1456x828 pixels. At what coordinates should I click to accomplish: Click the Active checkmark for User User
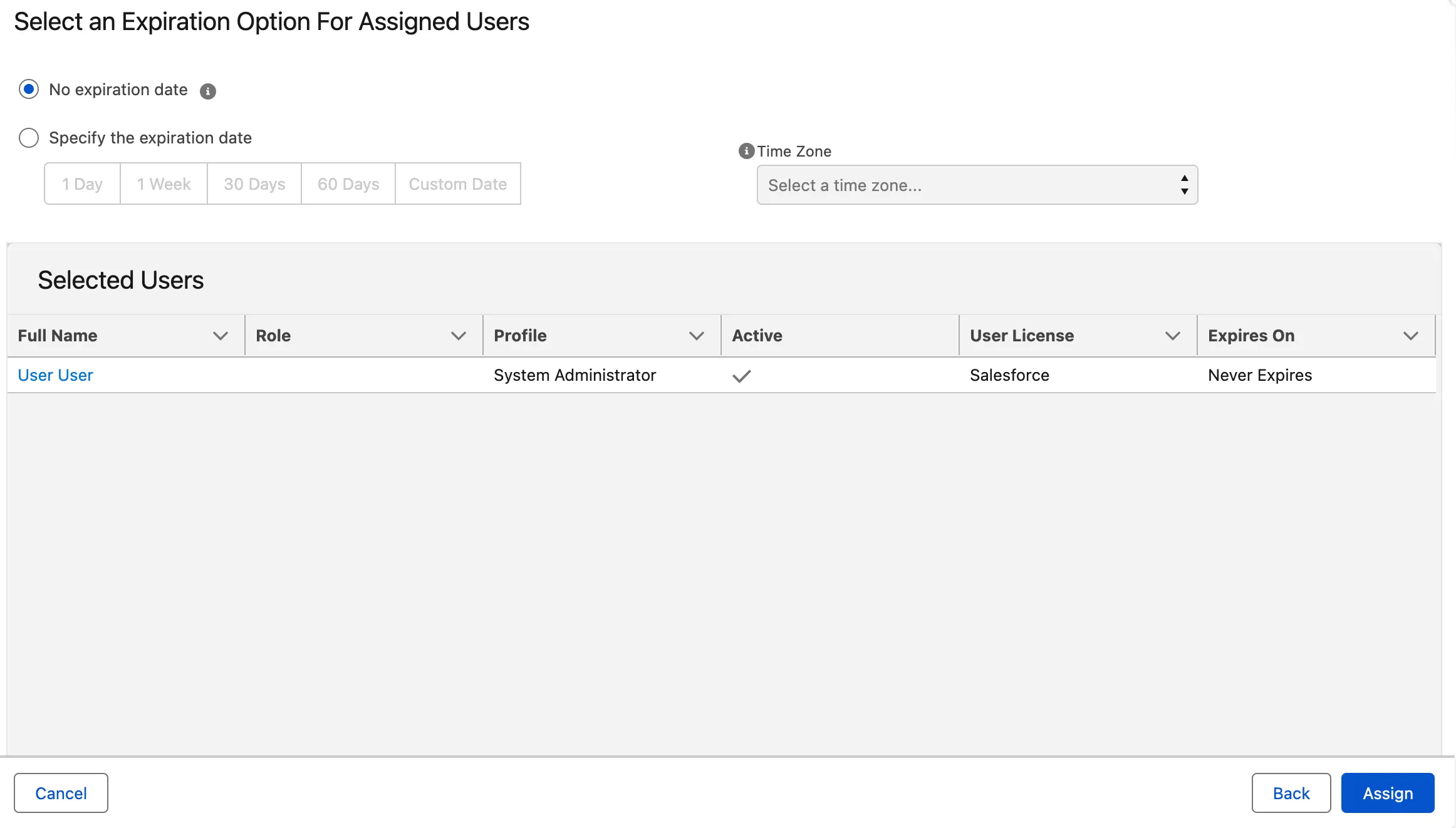(x=741, y=376)
